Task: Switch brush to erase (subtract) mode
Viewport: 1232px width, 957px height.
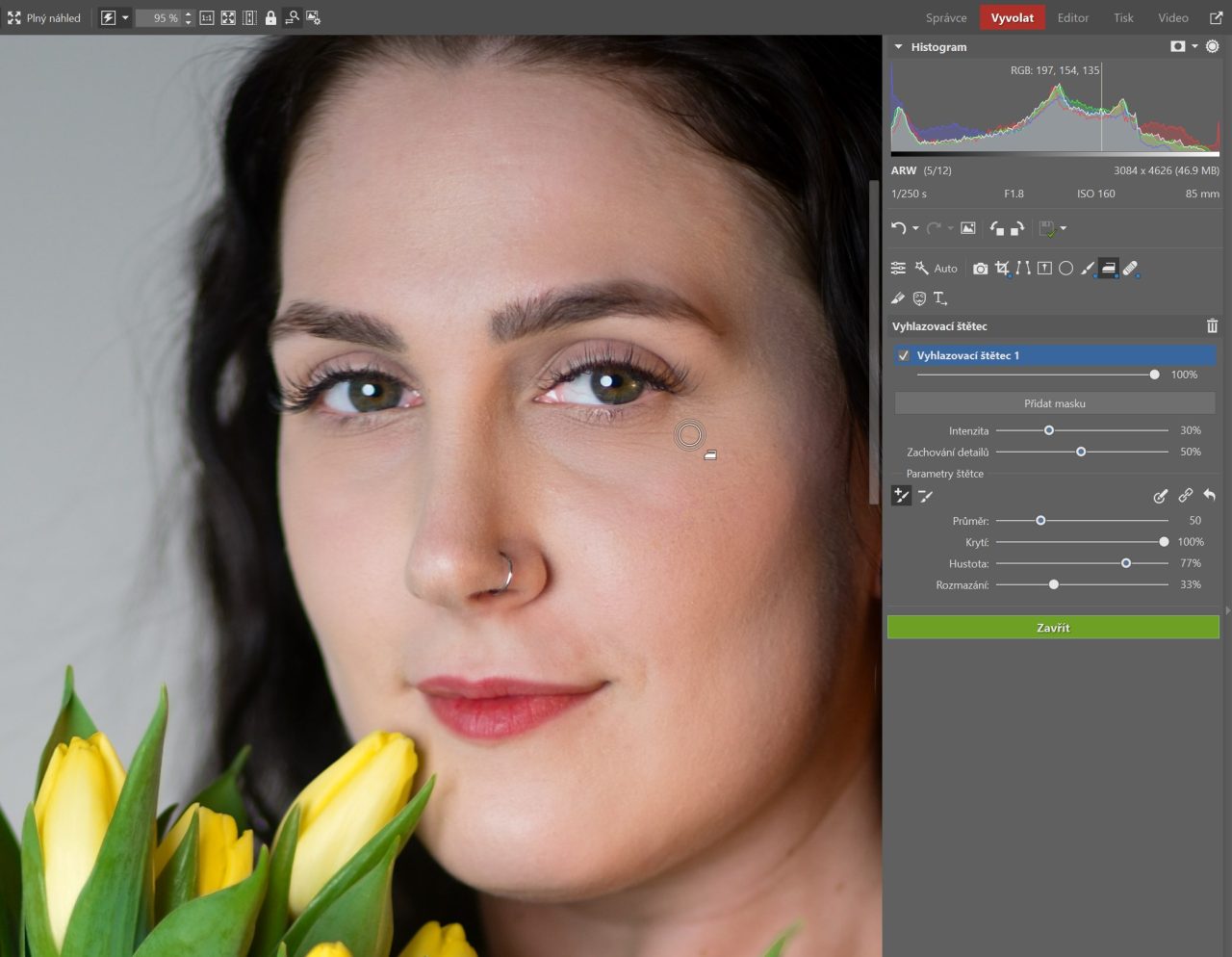Action: point(925,496)
